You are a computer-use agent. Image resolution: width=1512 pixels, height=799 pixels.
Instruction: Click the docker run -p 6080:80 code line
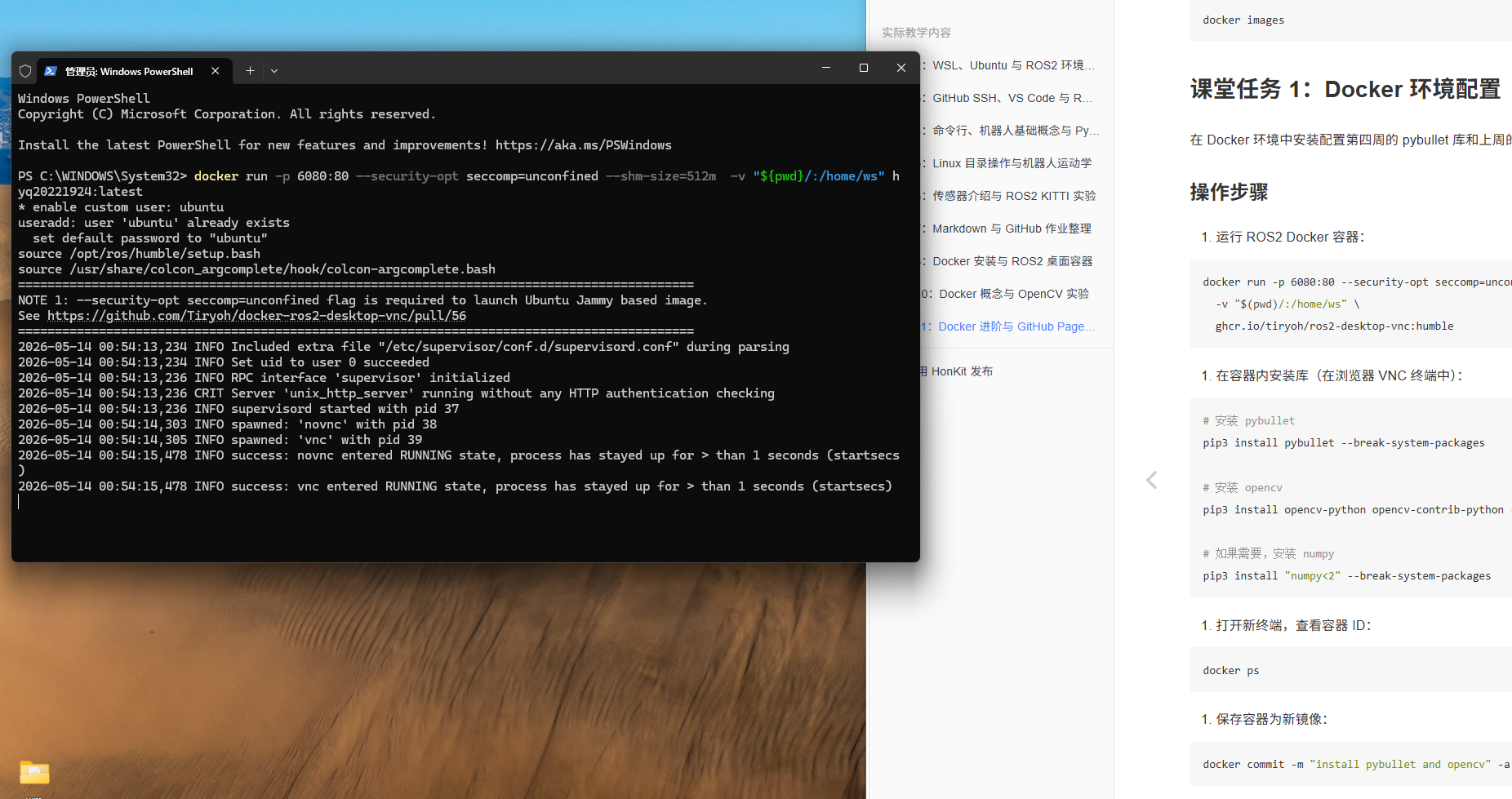tap(1357, 282)
